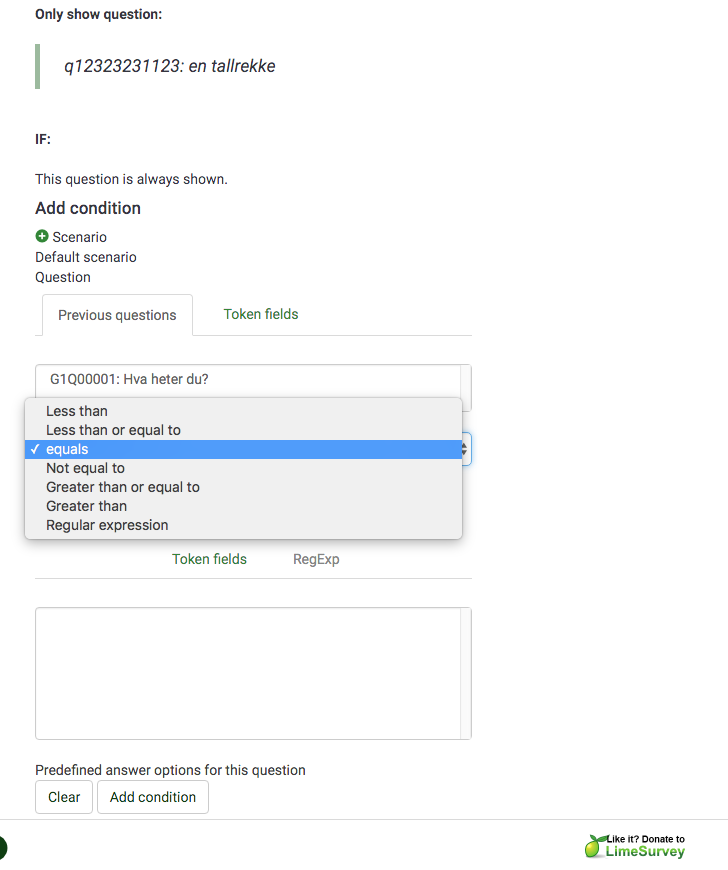This screenshot has width=728, height=870.
Task: Click the comparison operator dropdown arrows
Action: [x=465, y=450]
